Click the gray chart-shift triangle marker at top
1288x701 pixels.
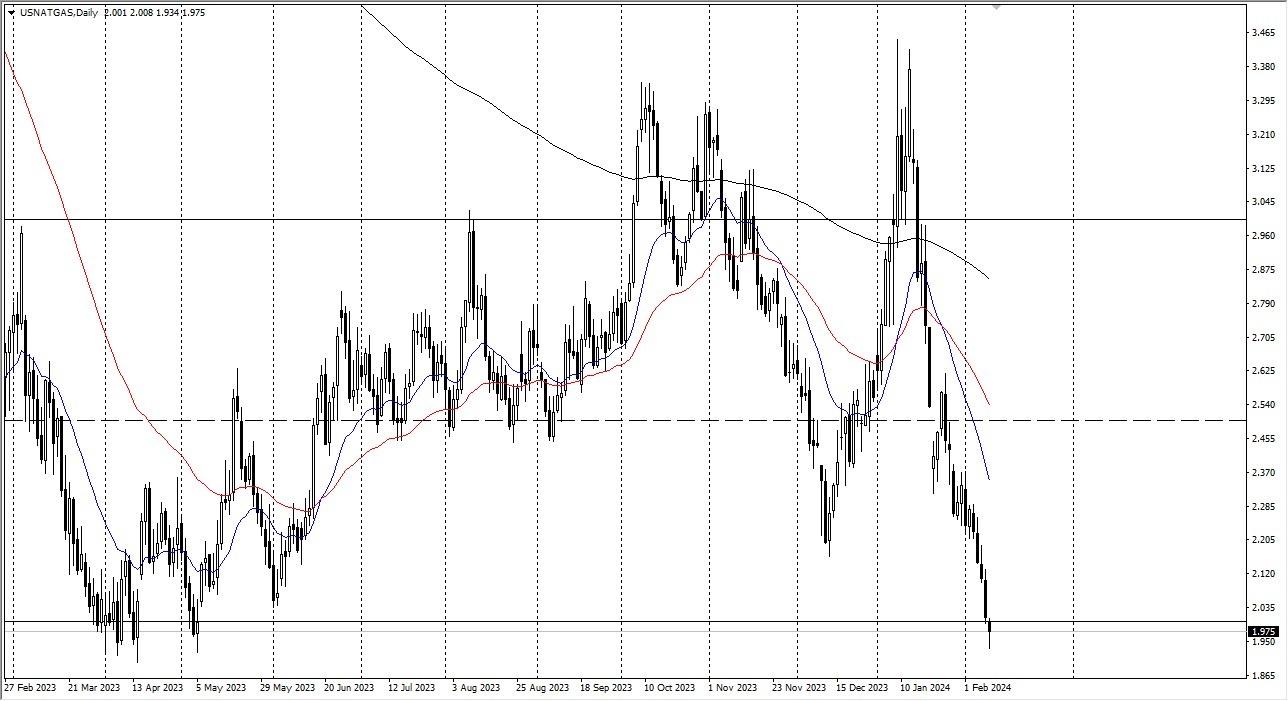coord(995,8)
